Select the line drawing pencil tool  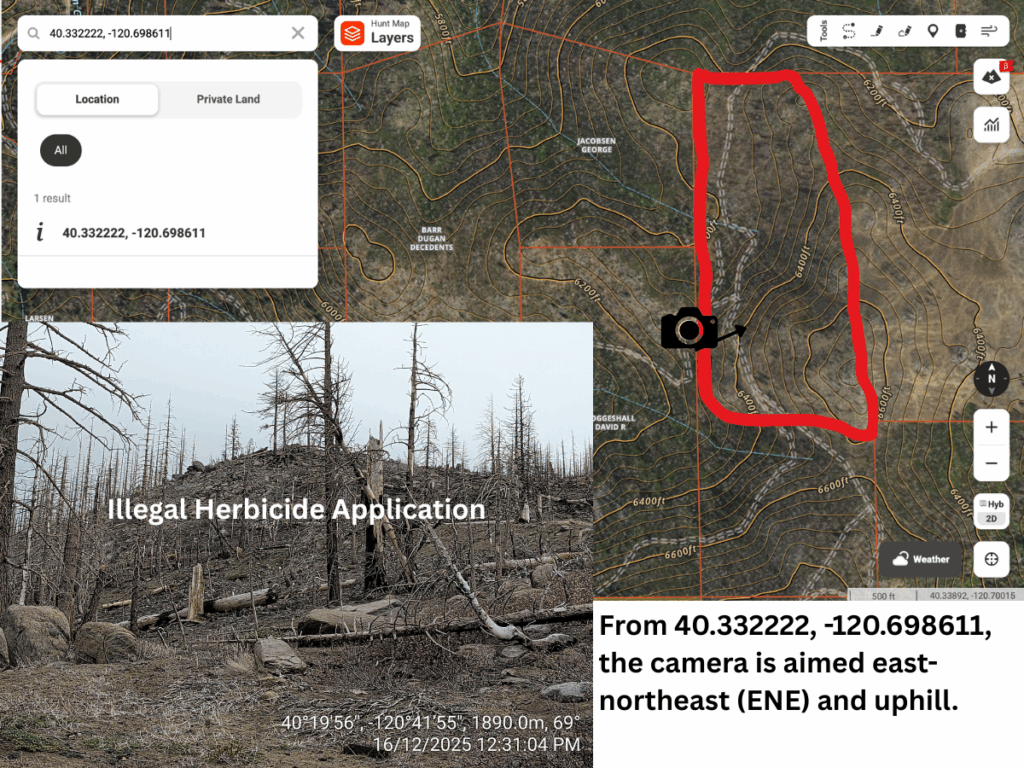[877, 31]
